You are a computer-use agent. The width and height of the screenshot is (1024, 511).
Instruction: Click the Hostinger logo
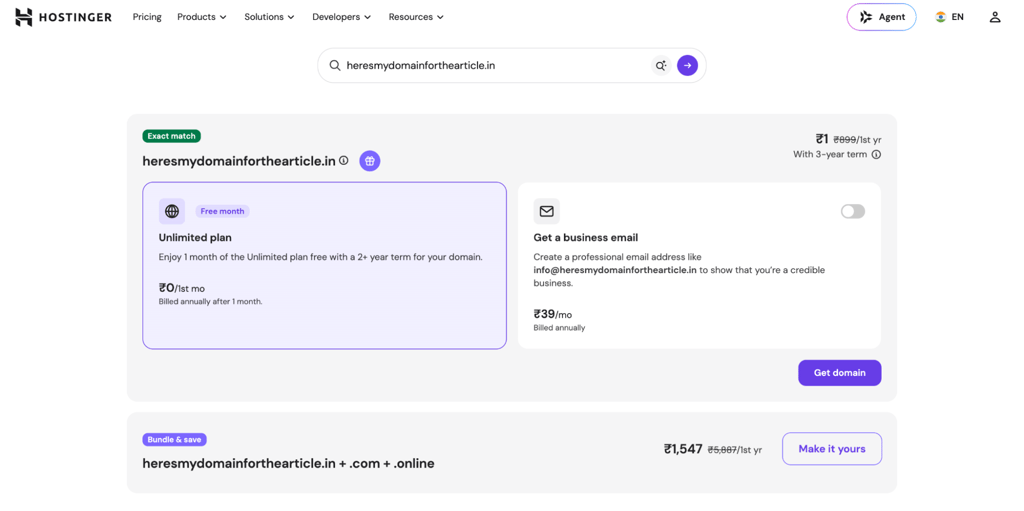pyautogui.click(x=63, y=17)
